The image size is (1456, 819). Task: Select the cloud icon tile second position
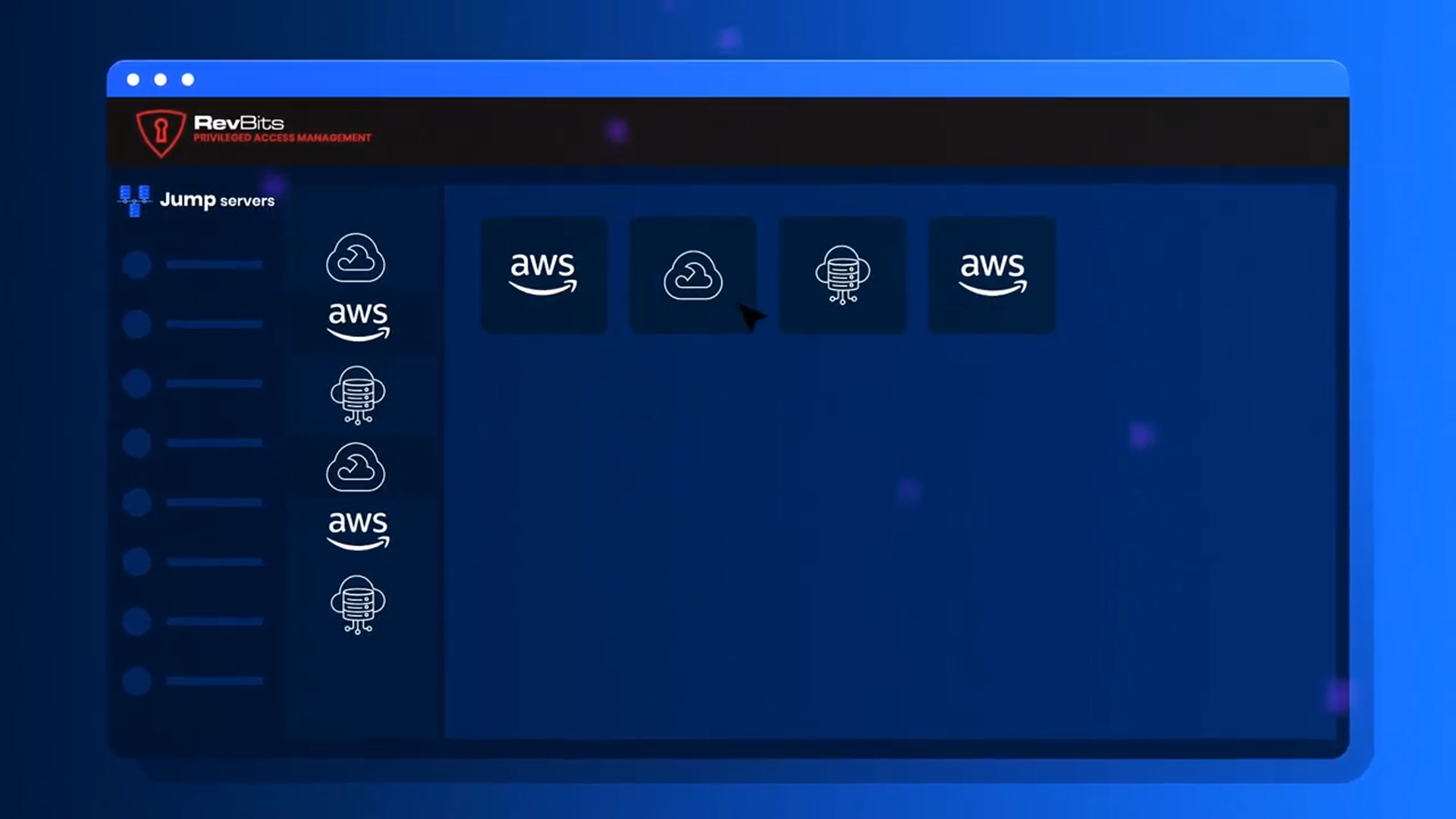click(692, 275)
